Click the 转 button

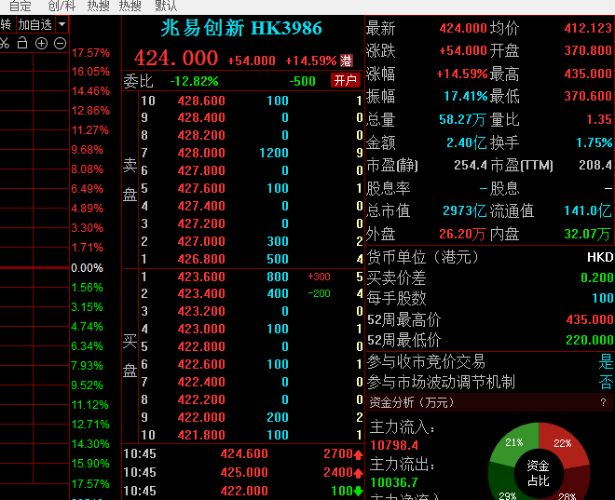(x=5, y=25)
